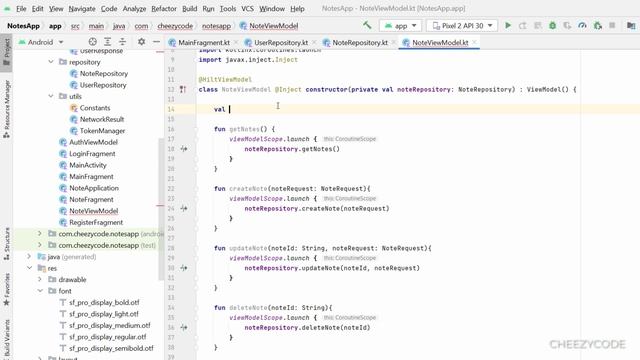This screenshot has height=360, width=640.
Task: Start debugging with the bug icon
Action: (x=552, y=25)
